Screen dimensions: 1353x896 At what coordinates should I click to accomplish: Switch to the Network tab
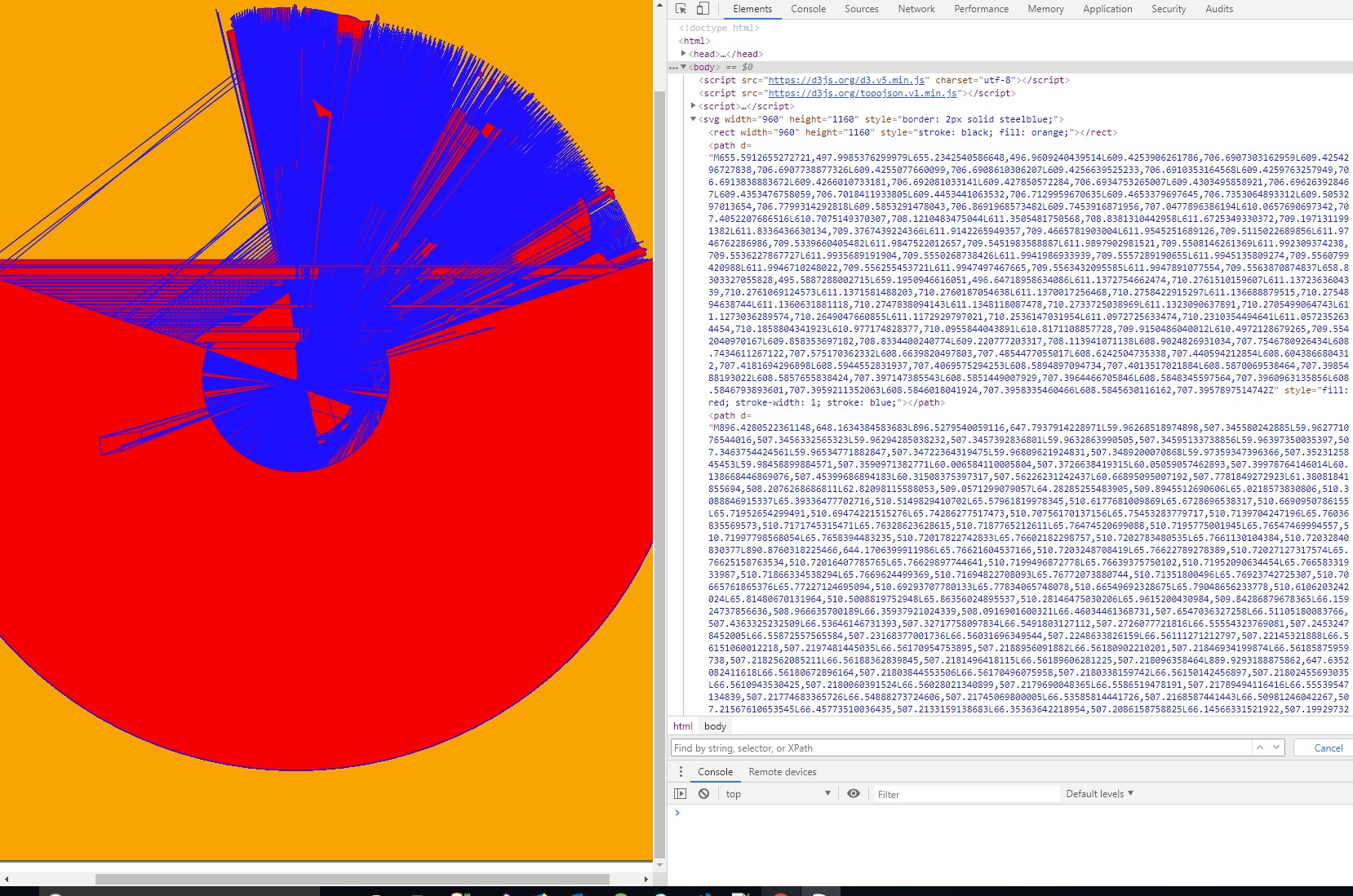tap(916, 9)
